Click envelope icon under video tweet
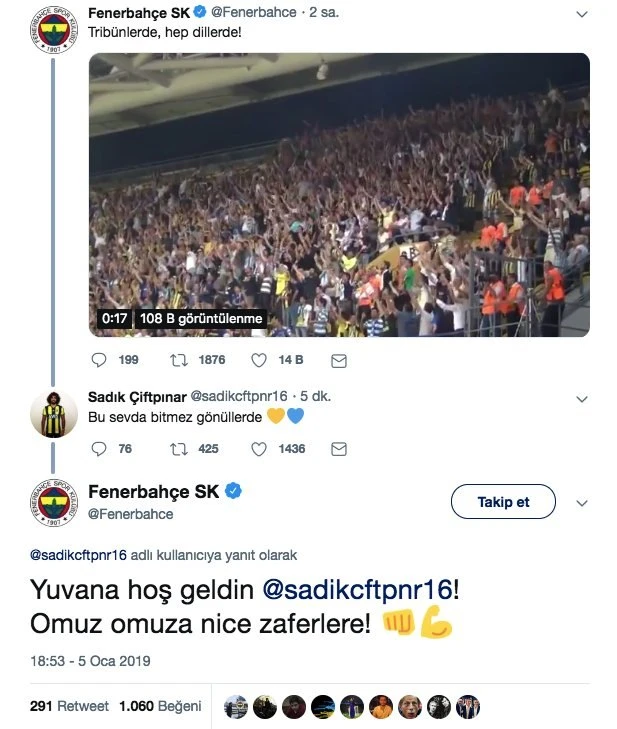Image resolution: width=617 pixels, height=729 pixels. [338, 360]
